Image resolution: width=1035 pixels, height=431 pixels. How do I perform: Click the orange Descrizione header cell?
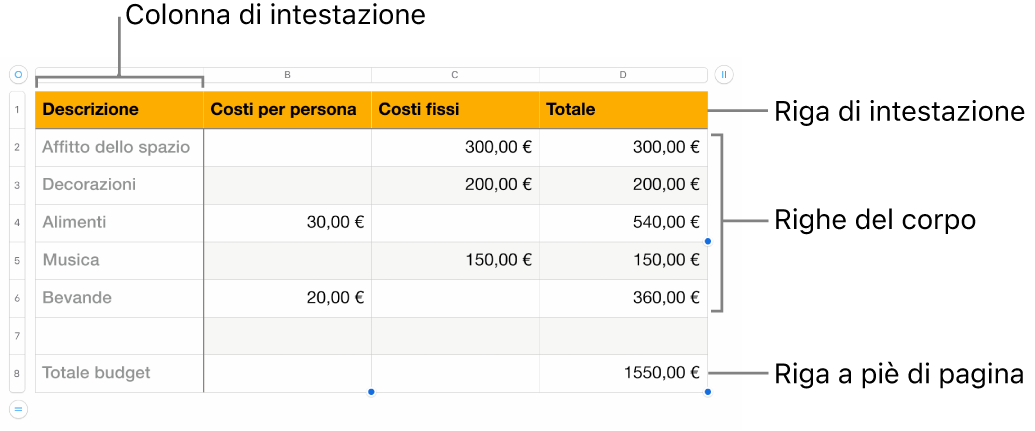(119, 110)
